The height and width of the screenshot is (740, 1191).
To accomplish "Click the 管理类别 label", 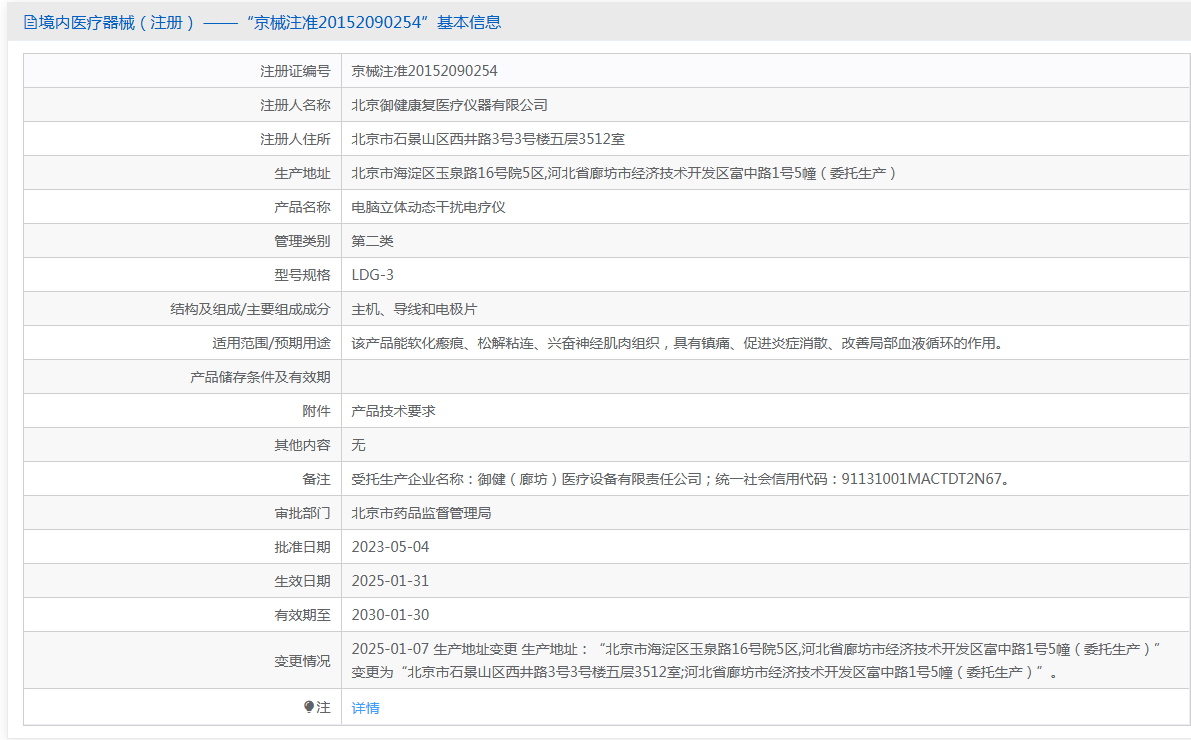I will [x=302, y=241].
